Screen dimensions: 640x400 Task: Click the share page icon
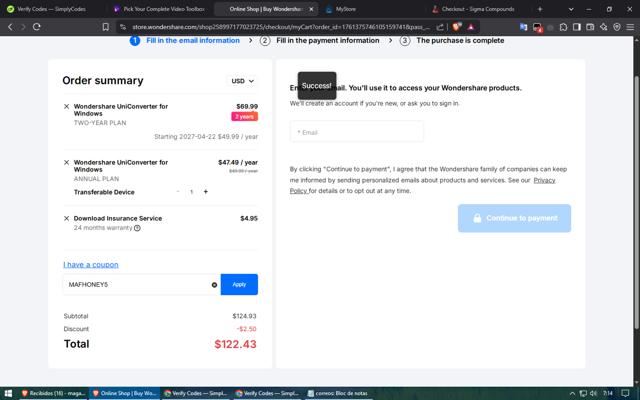[440, 27]
